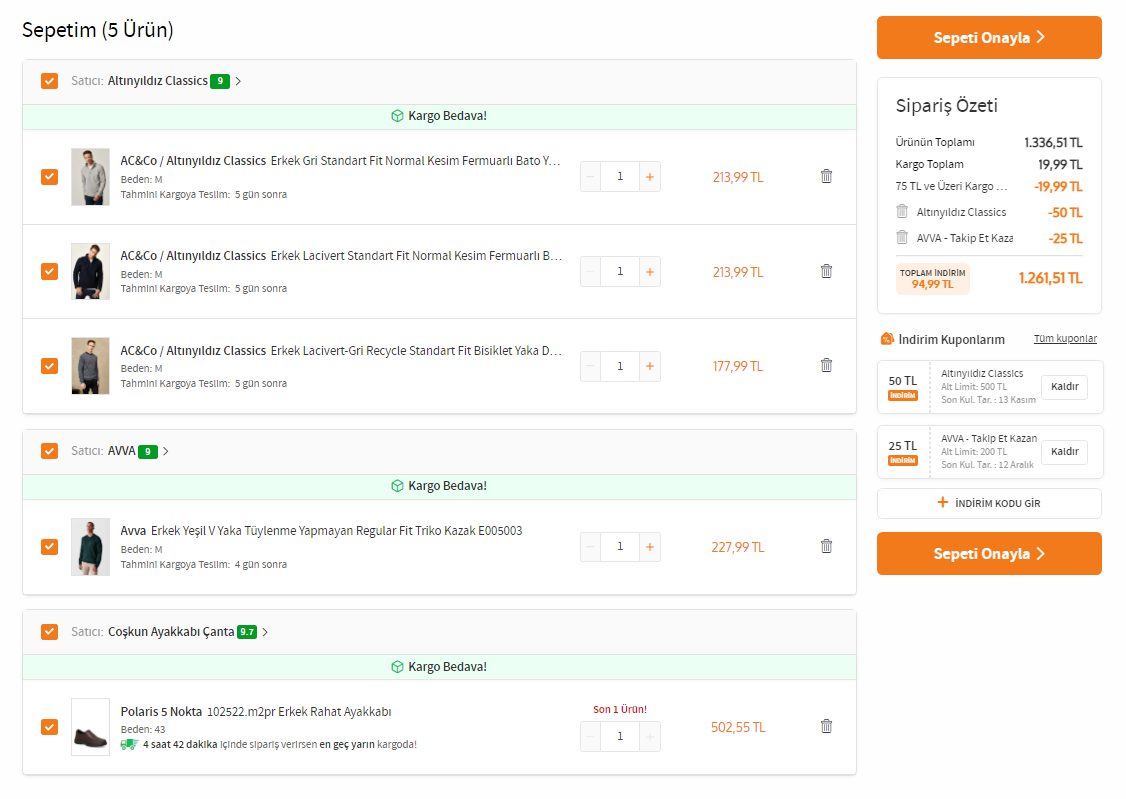
Task: Open Tüm kuponlar link
Action: [x=1065, y=339]
